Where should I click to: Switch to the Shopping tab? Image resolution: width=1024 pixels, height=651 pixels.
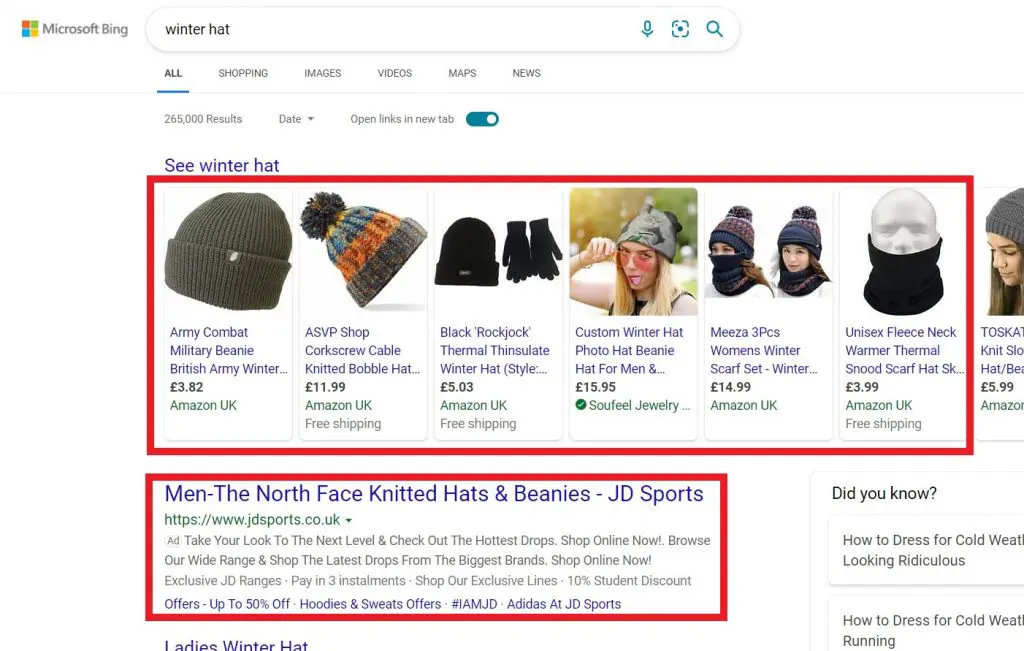point(243,73)
